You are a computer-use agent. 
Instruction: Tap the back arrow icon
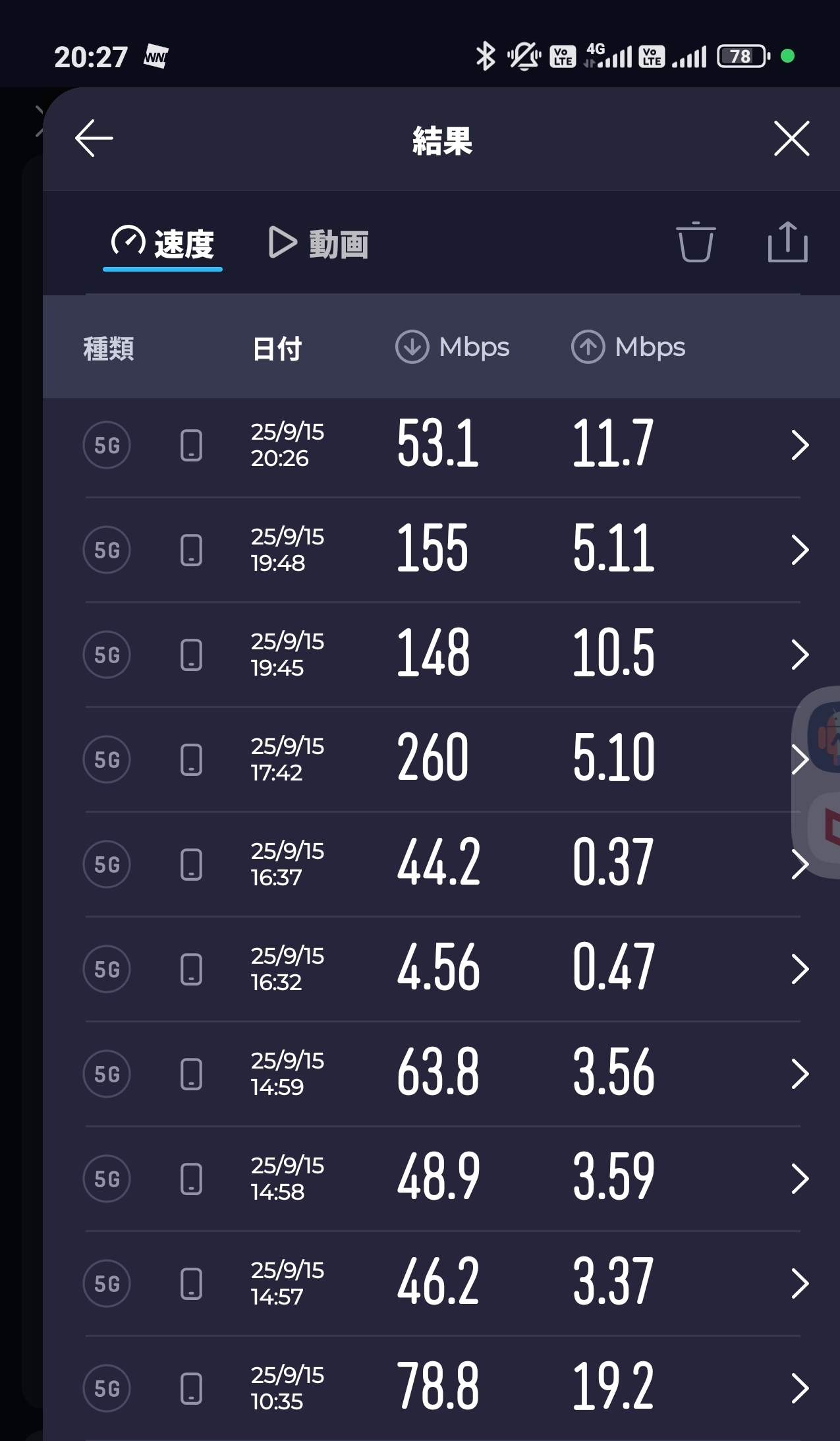(x=94, y=138)
